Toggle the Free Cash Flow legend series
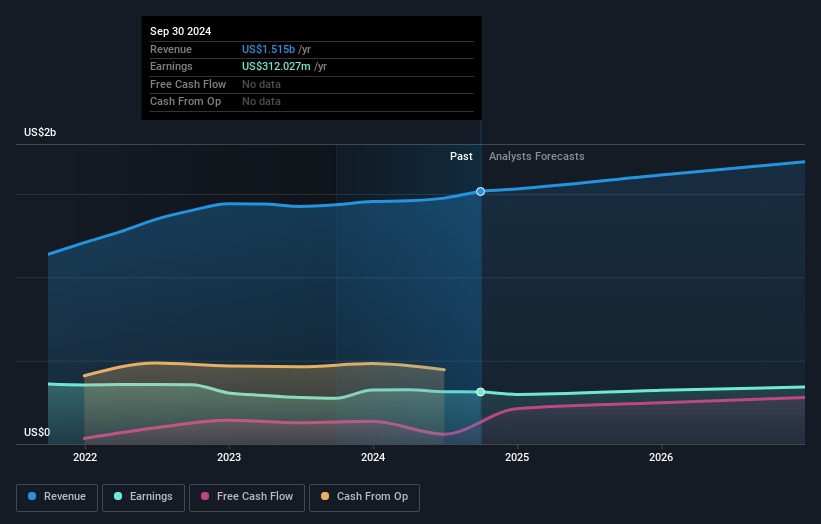 [x=247, y=497]
